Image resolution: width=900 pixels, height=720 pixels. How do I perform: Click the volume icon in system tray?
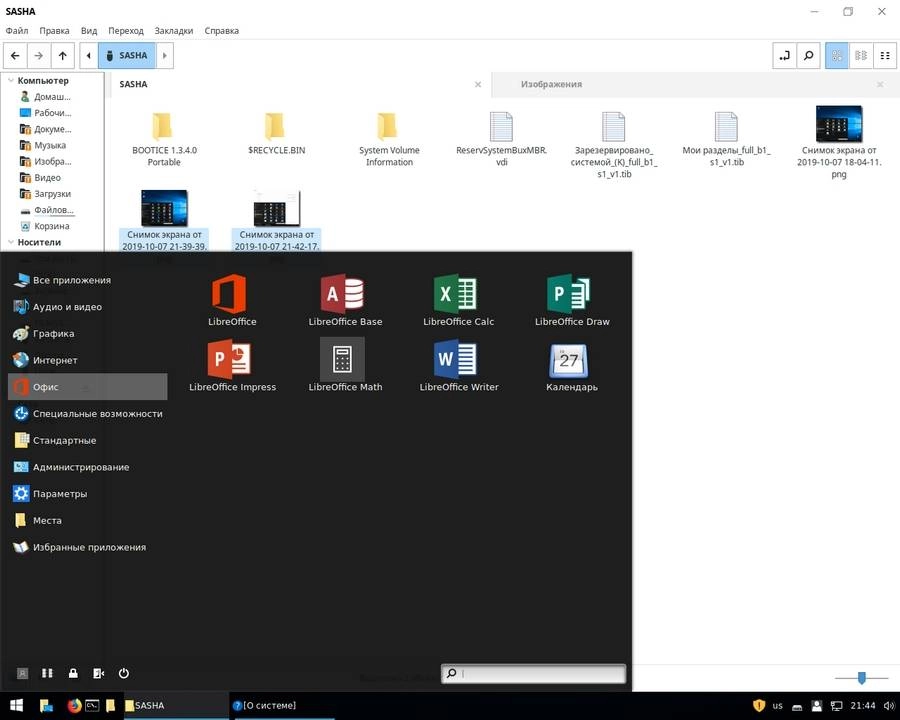coord(889,706)
